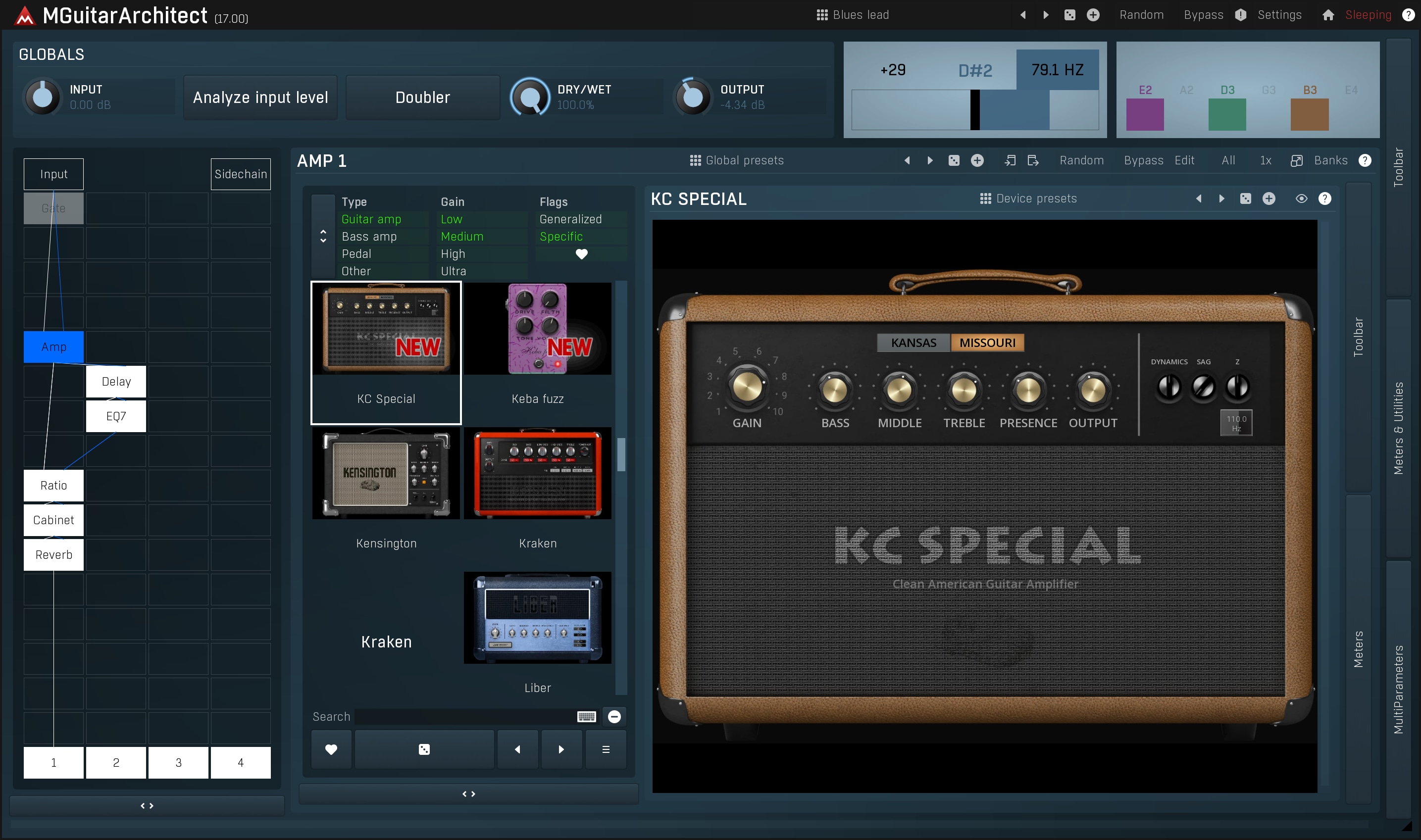The height and width of the screenshot is (840, 1421).
Task: Toggle the Doubler button
Action: 422,98
